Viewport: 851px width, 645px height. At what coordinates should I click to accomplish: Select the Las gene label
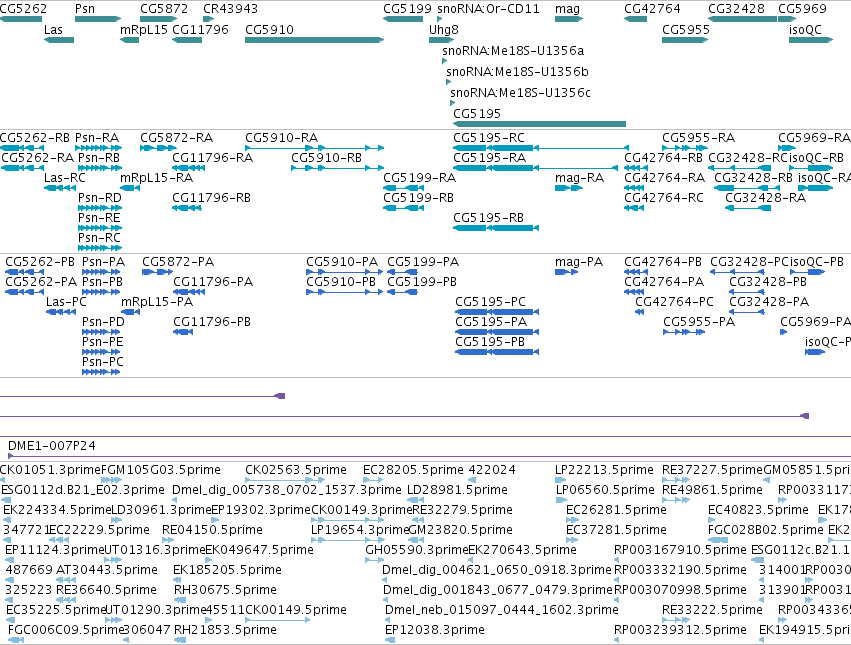click(53, 30)
